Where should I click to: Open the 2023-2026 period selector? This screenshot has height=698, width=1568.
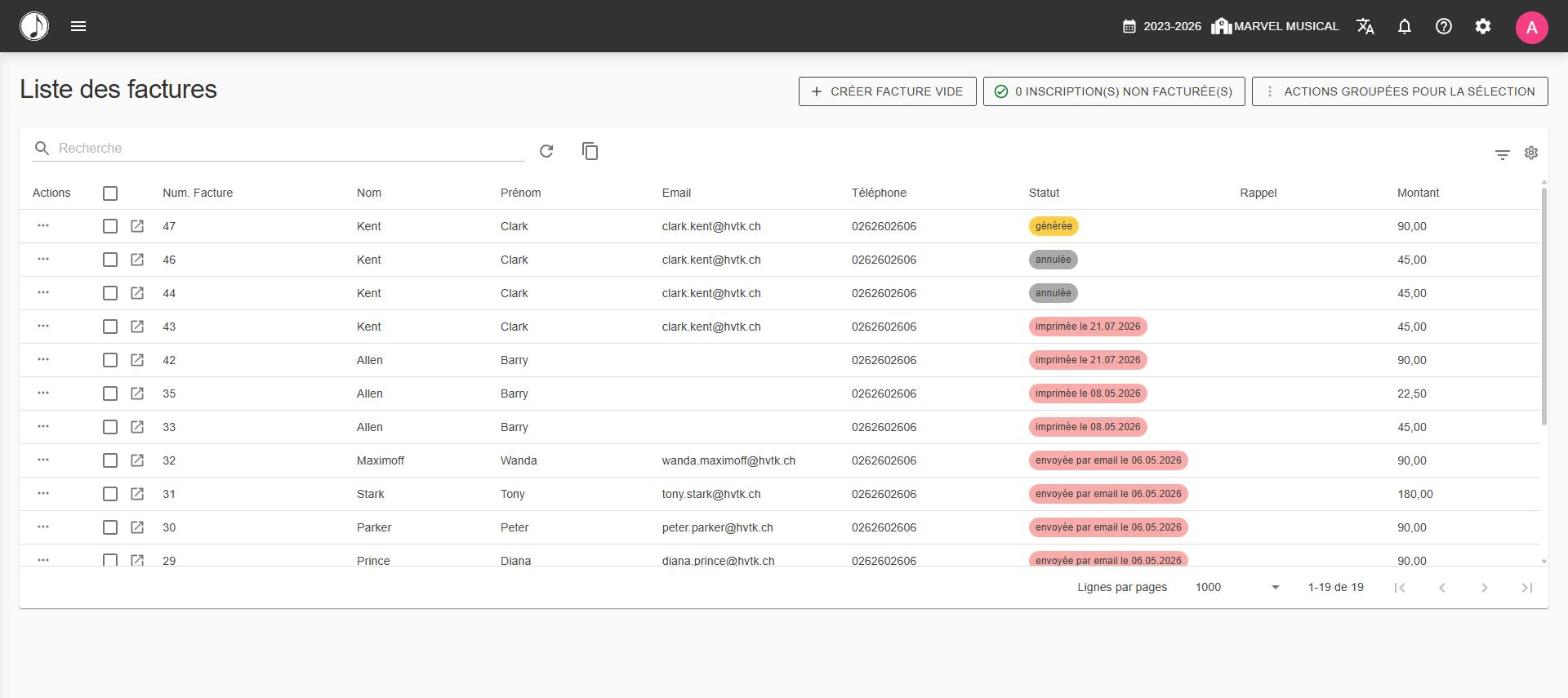point(1162,26)
